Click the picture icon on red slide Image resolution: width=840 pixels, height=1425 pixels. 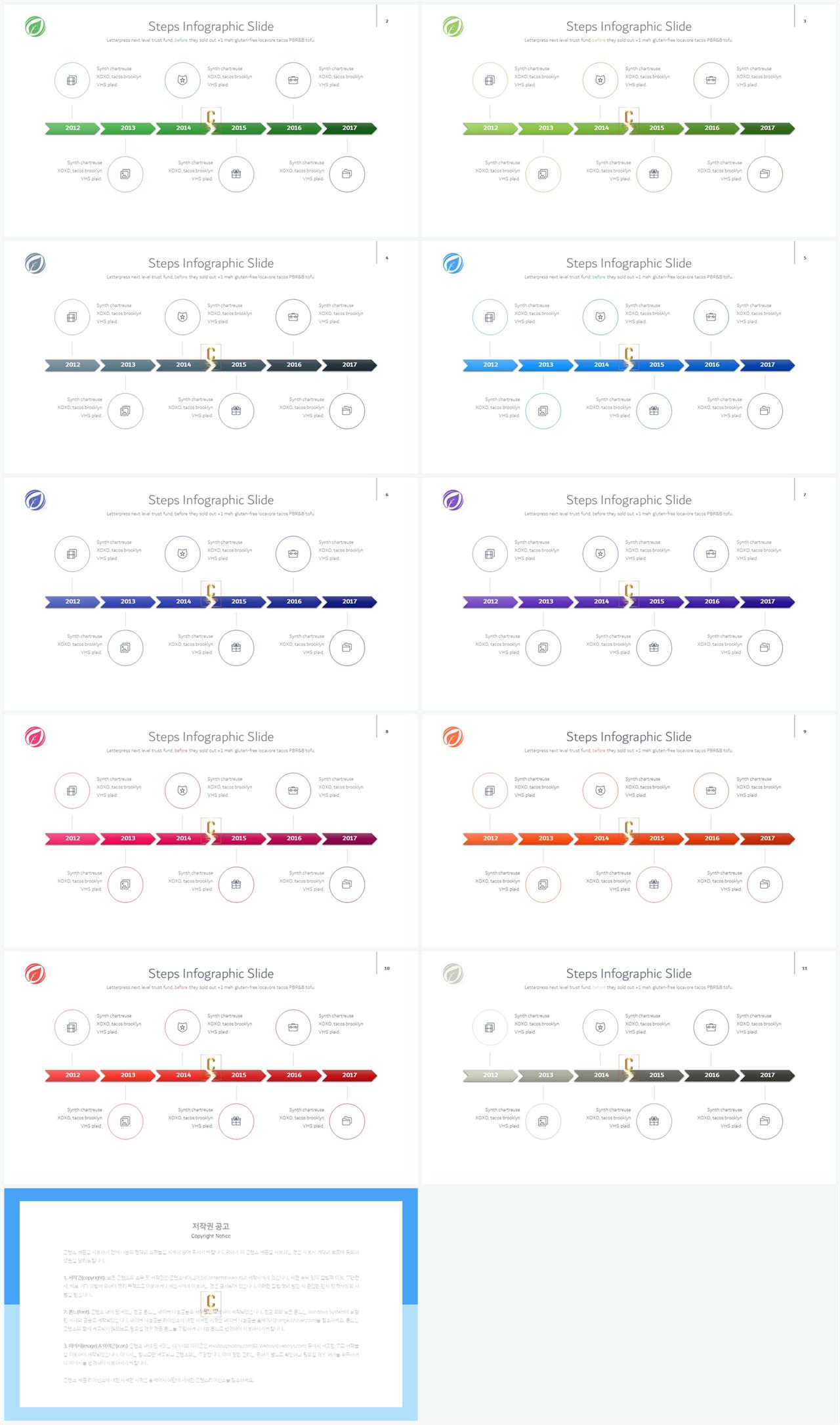125,1121
